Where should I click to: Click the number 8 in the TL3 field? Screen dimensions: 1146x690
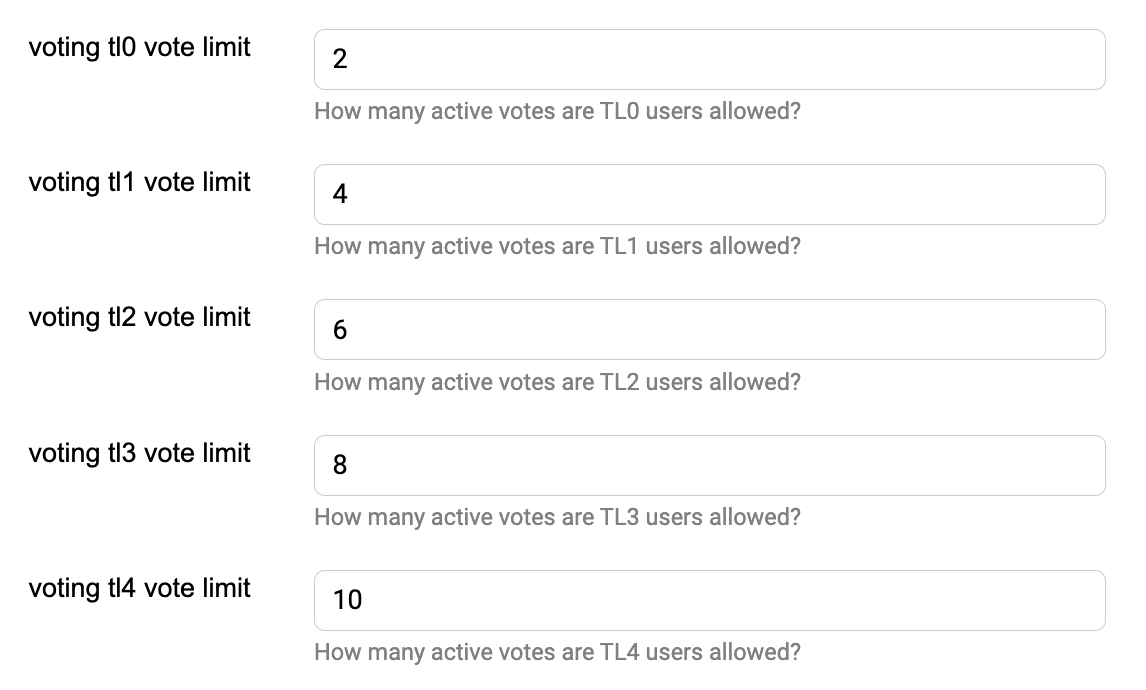point(340,465)
